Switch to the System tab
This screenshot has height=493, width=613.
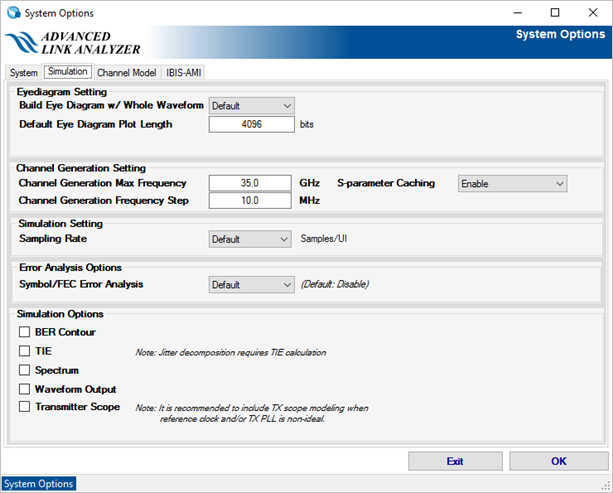pyautogui.click(x=23, y=73)
